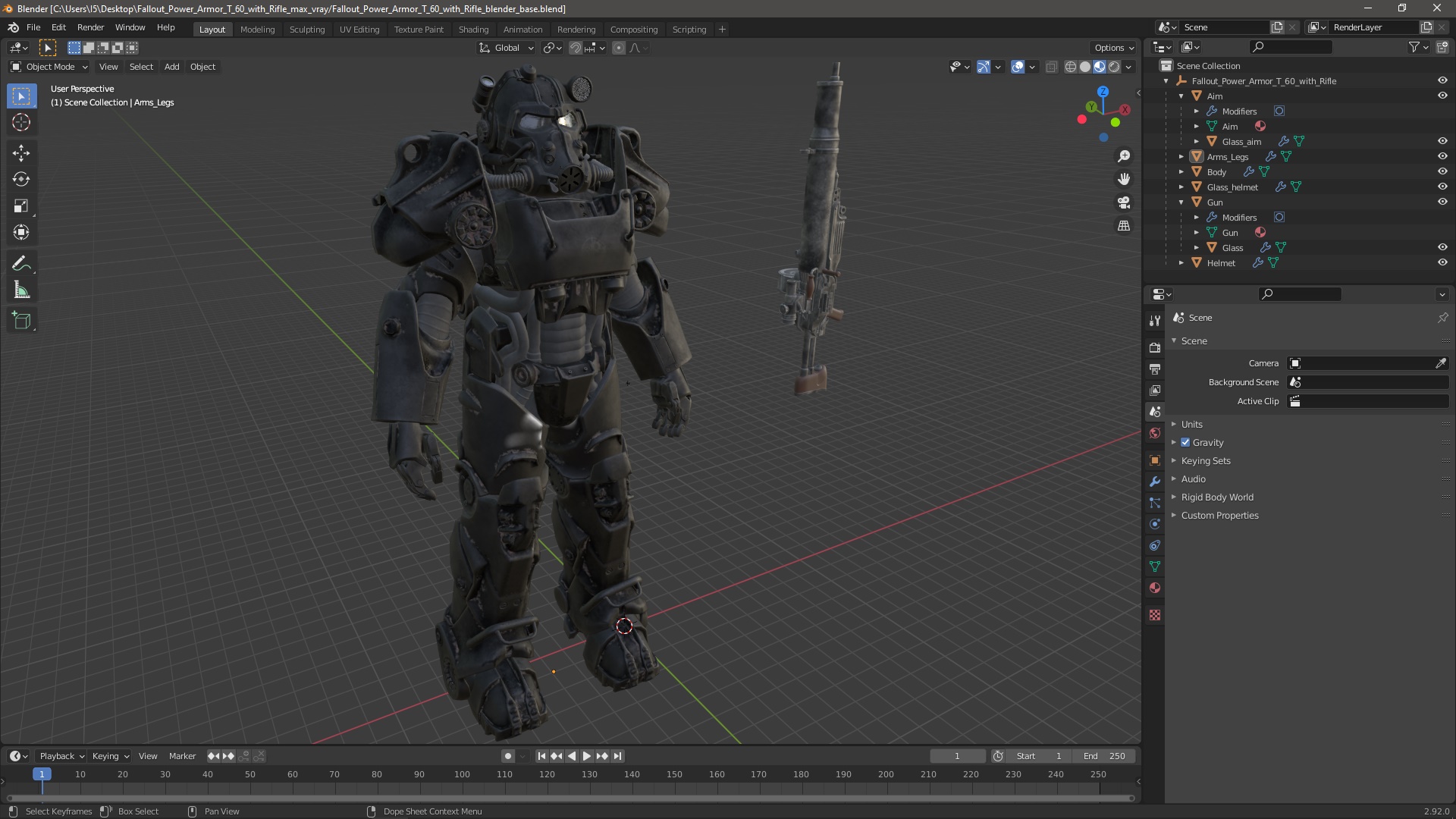This screenshot has height=819, width=1456.
Task: Expand the Units panel
Action: tap(1191, 425)
